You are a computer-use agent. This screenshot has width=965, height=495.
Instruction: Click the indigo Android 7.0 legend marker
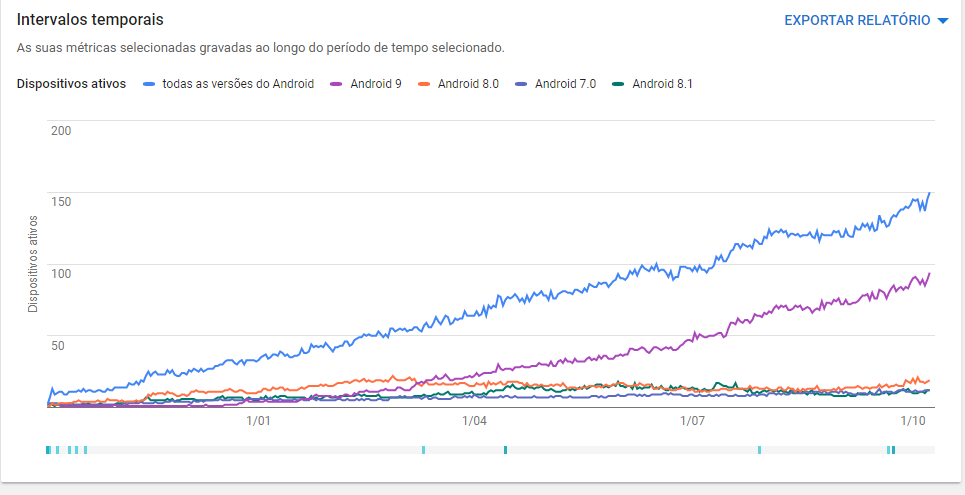click(521, 84)
